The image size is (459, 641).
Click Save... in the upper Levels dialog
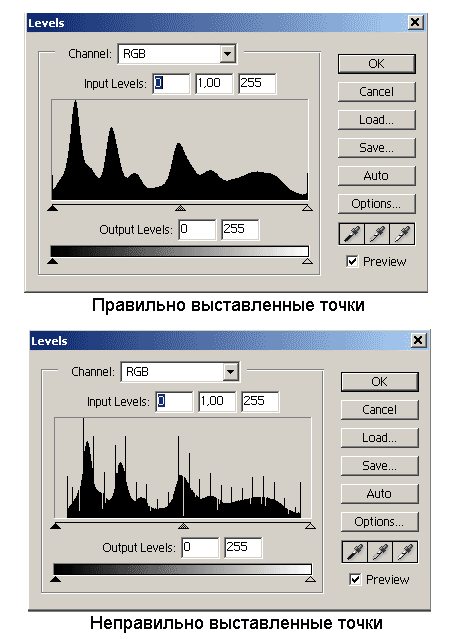(376, 148)
